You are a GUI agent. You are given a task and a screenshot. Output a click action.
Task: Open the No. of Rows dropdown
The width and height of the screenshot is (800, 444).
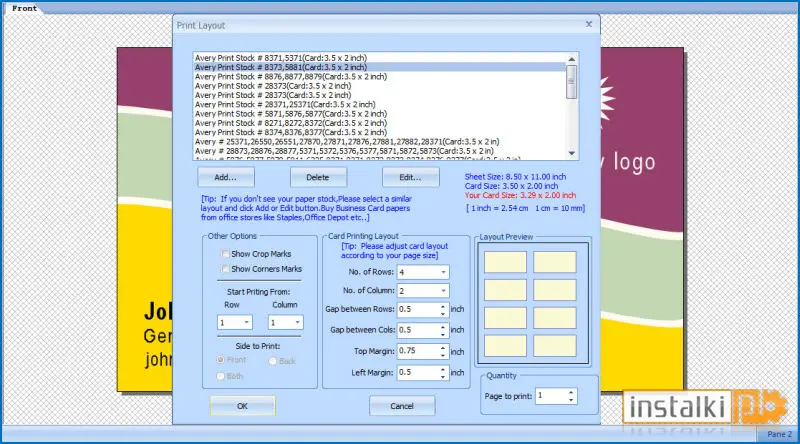(x=443, y=272)
